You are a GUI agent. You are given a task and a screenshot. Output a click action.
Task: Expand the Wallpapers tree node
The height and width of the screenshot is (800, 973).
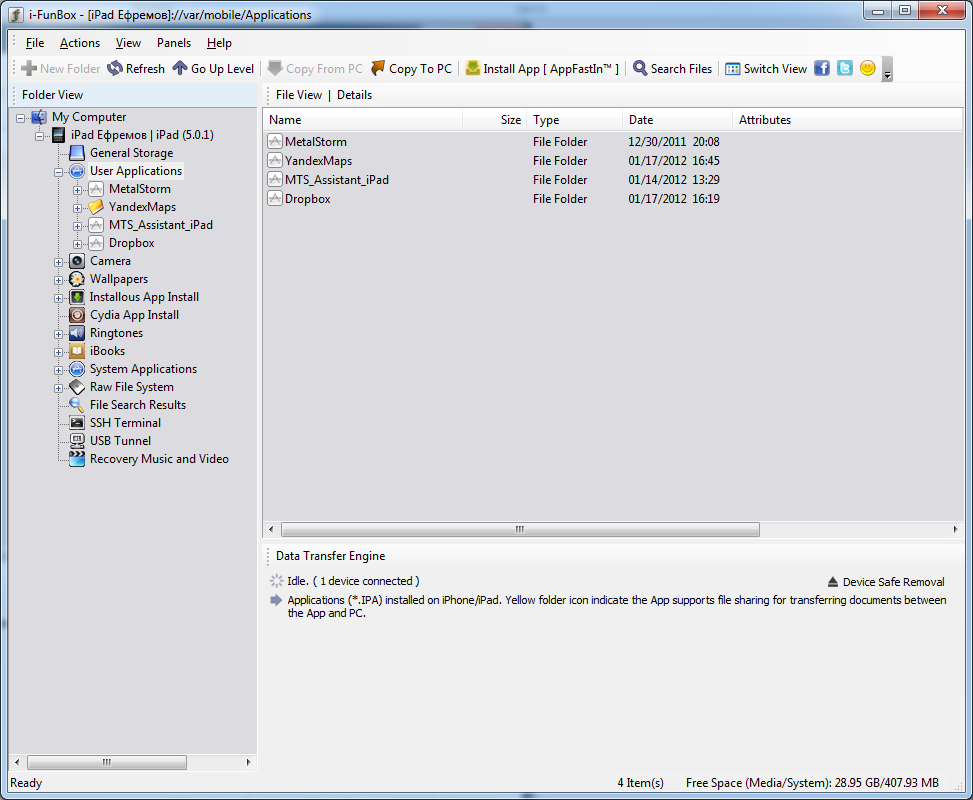pos(58,280)
